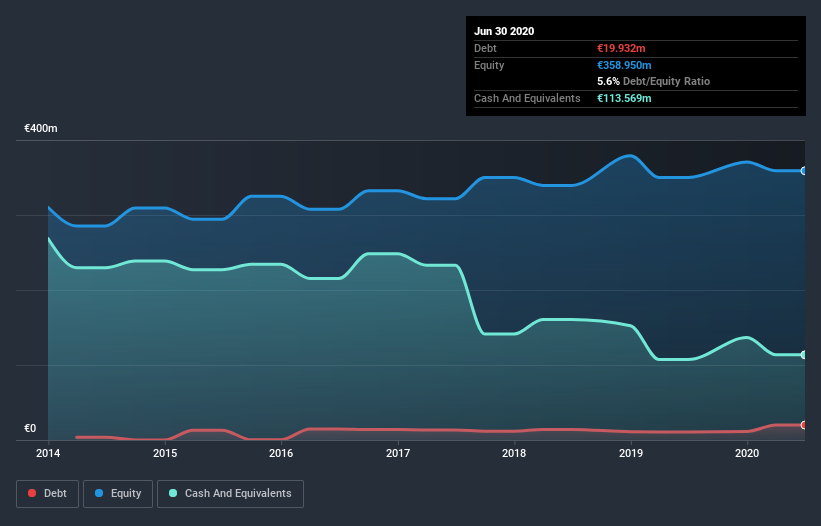Select the 2015 x-axis label
This screenshot has height=526, width=821.
tap(165, 453)
